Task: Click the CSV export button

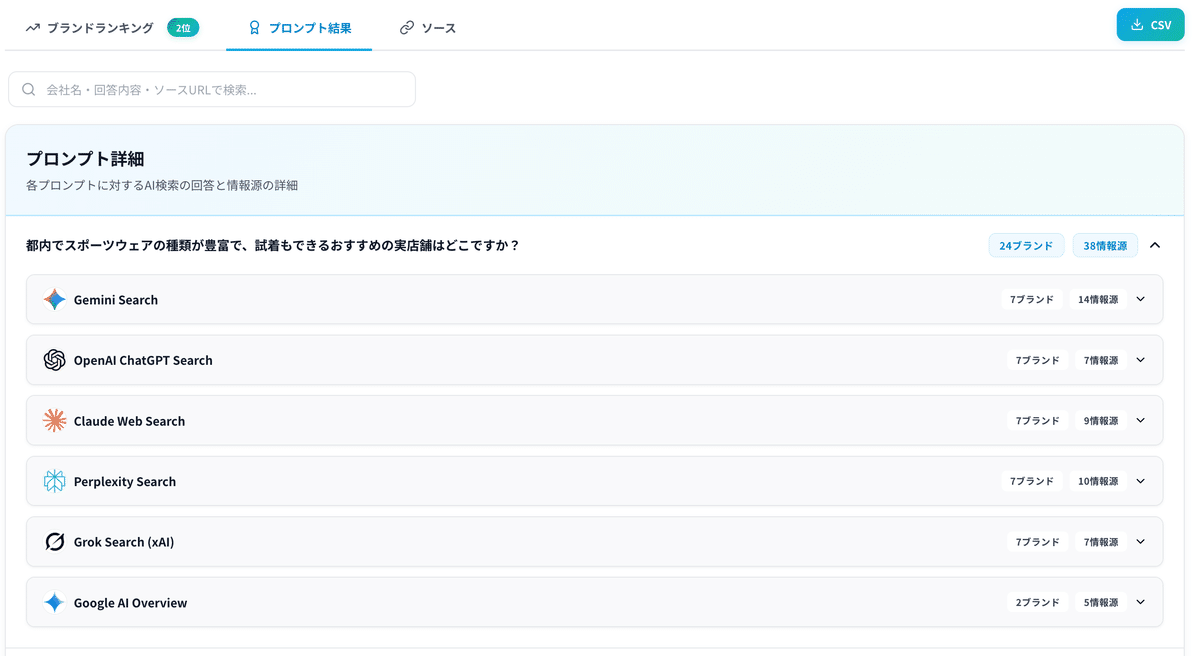Action: coord(1150,24)
